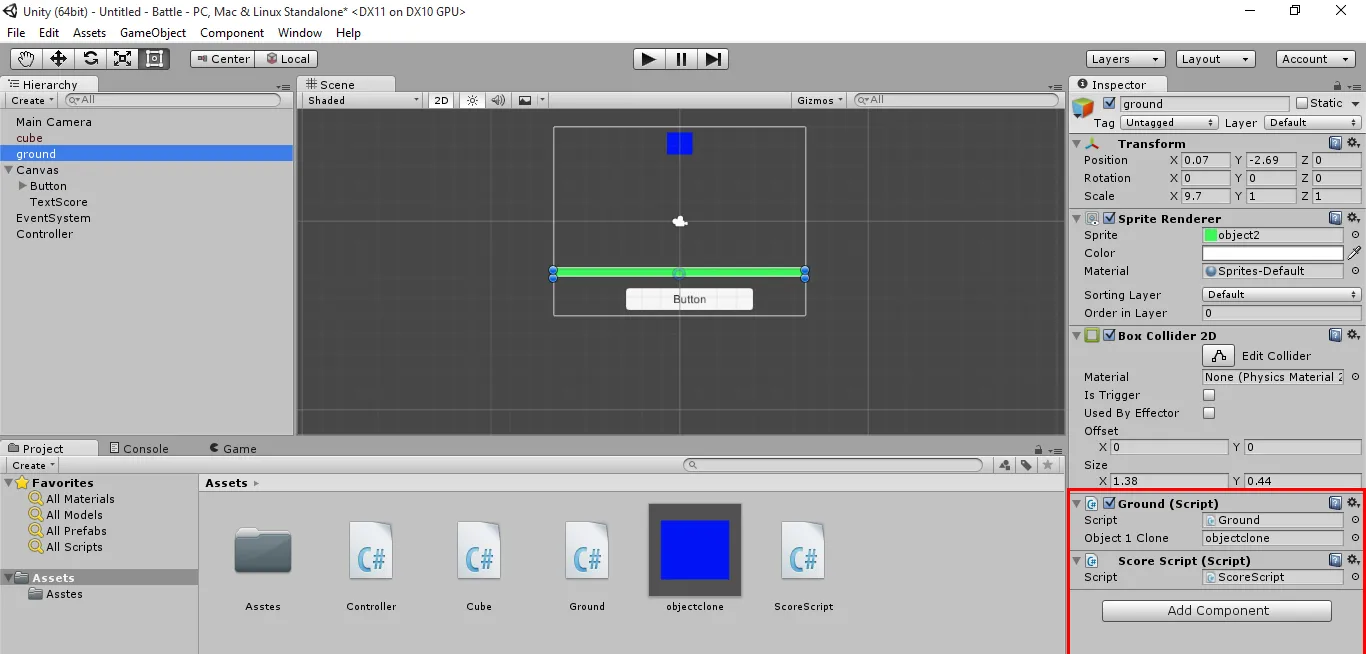The width and height of the screenshot is (1366, 654).
Task: Open Score Script help book icon
Action: [1335, 560]
